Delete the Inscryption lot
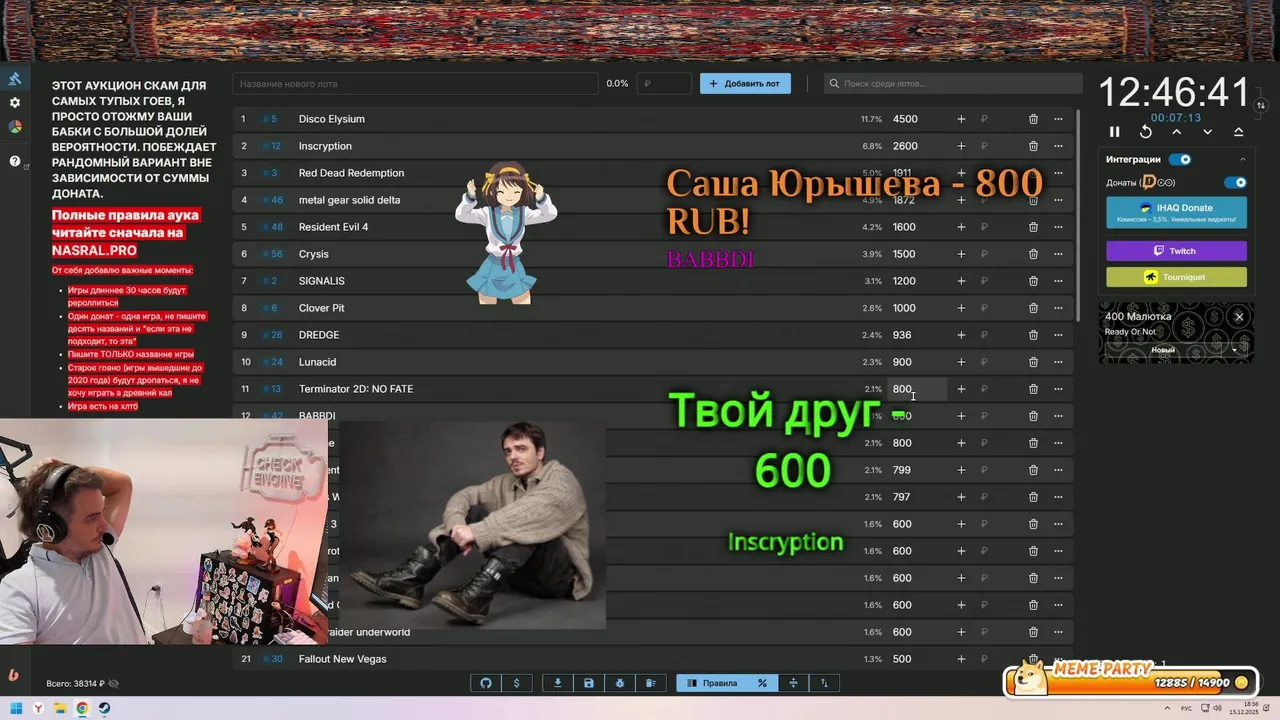 (x=1033, y=146)
